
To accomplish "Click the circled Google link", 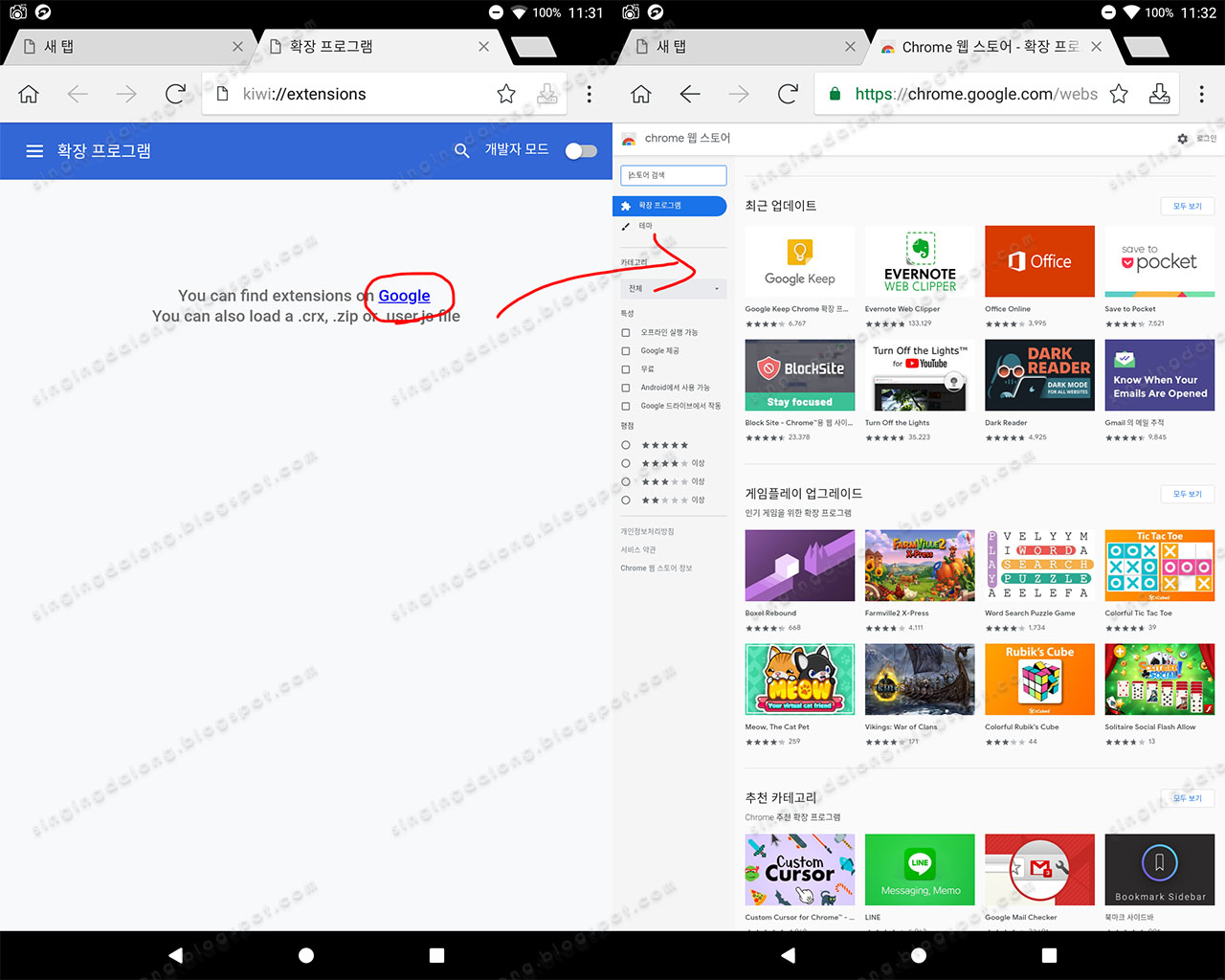I will point(405,296).
